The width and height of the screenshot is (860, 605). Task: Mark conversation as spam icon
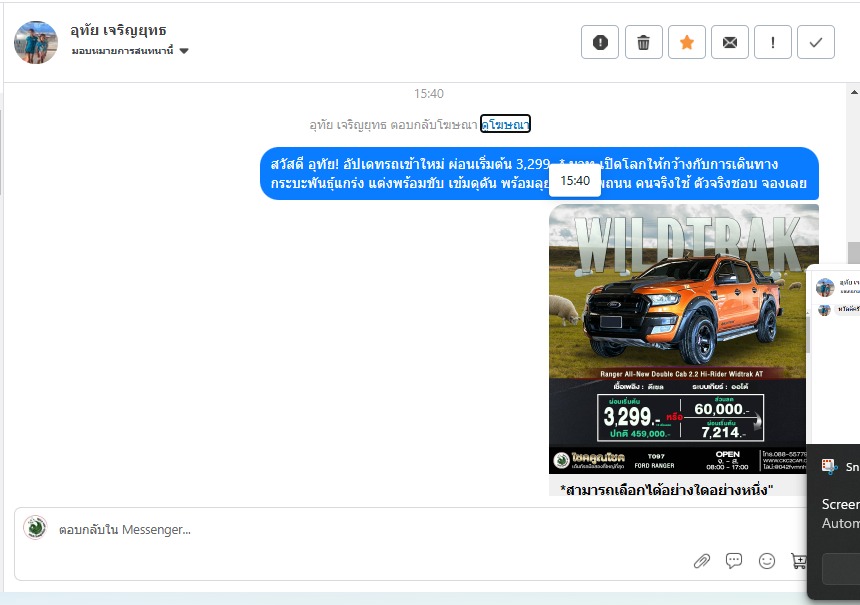(x=600, y=42)
